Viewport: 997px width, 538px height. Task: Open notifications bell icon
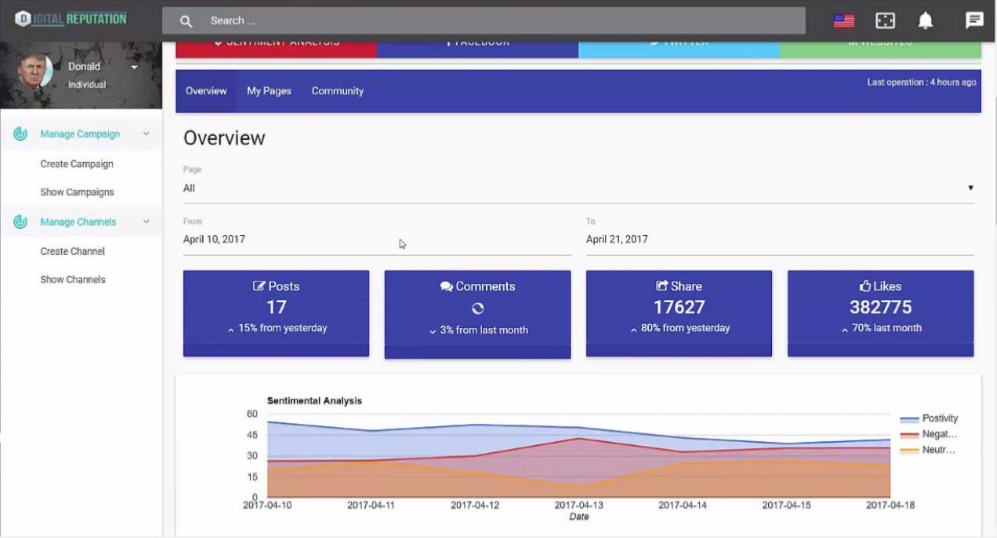coord(925,21)
